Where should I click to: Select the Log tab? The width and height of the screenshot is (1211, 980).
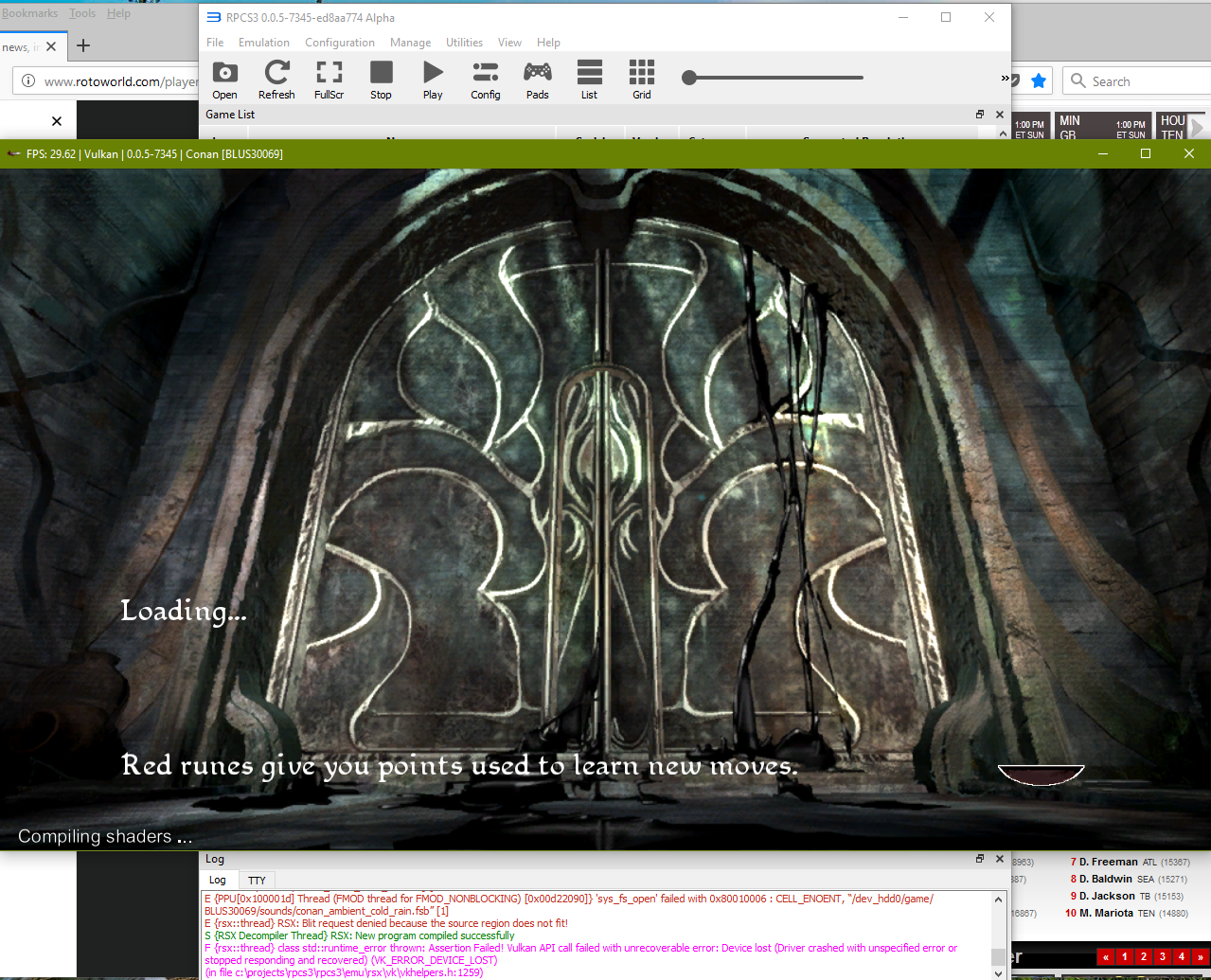click(218, 880)
